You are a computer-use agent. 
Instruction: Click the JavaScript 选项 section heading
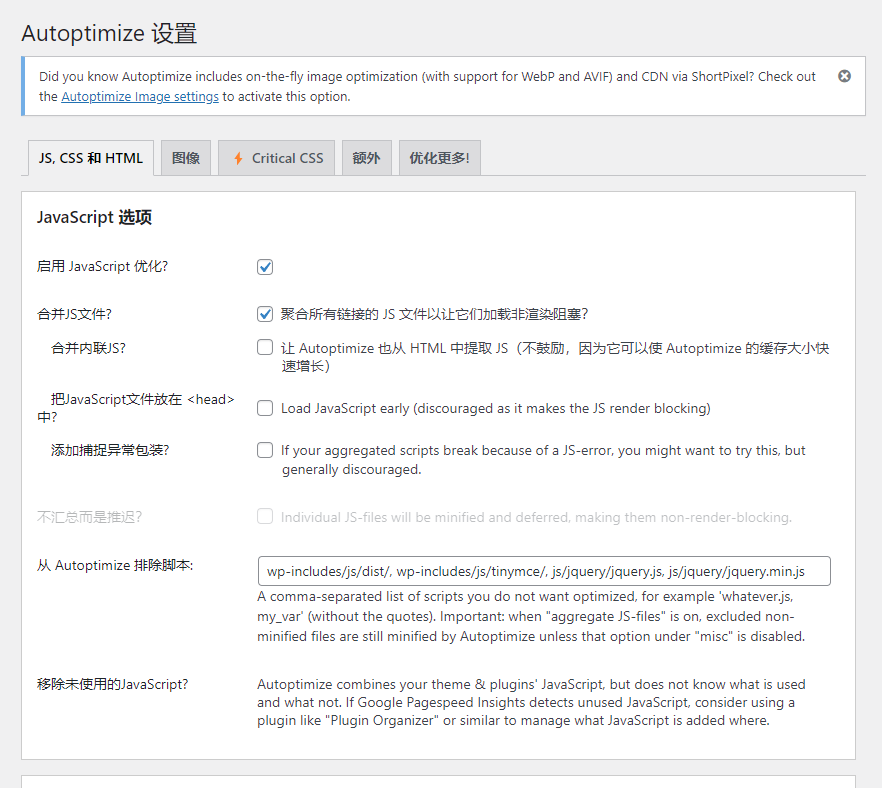94,217
